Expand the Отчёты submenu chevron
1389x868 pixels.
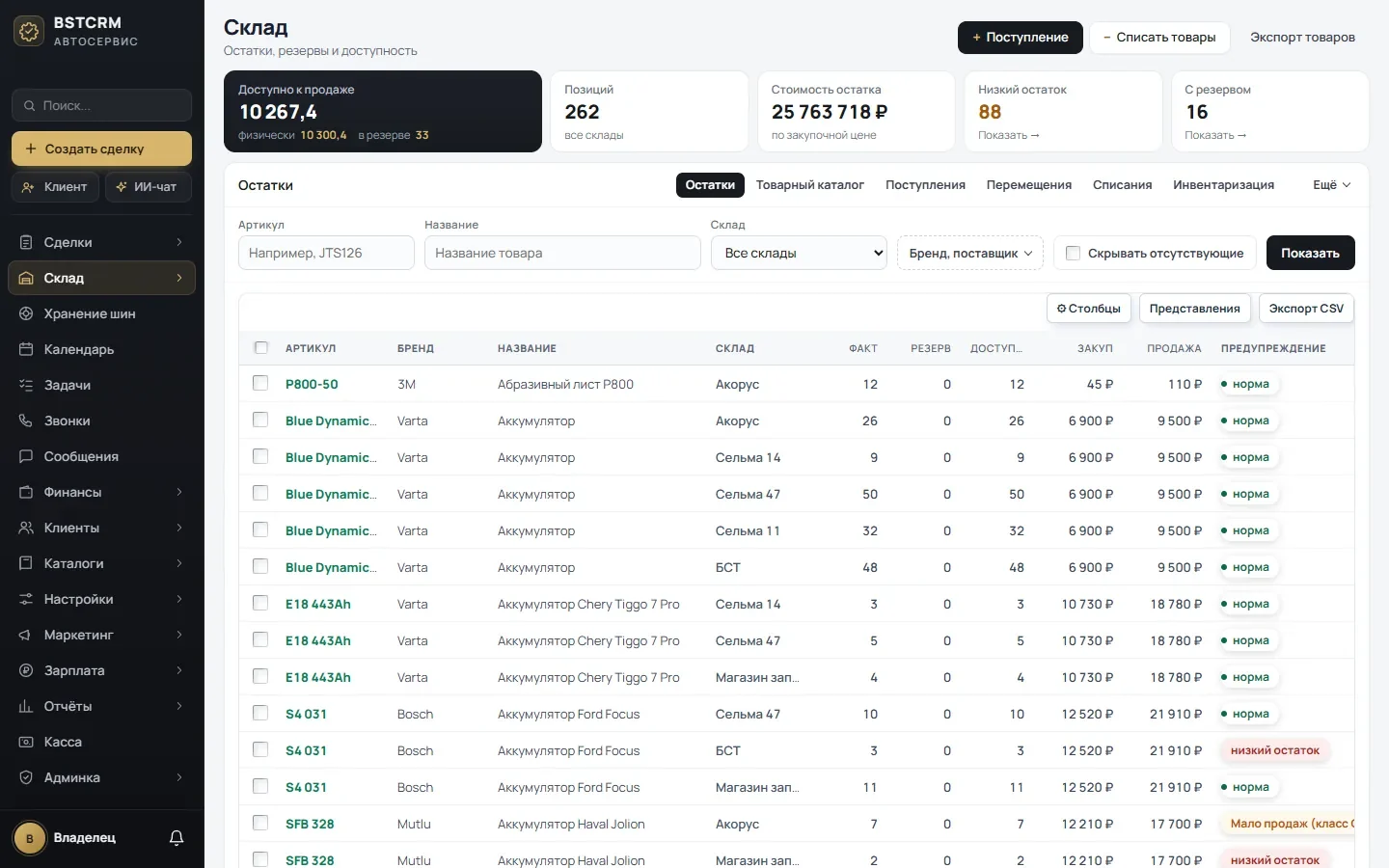pyautogui.click(x=179, y=706)
